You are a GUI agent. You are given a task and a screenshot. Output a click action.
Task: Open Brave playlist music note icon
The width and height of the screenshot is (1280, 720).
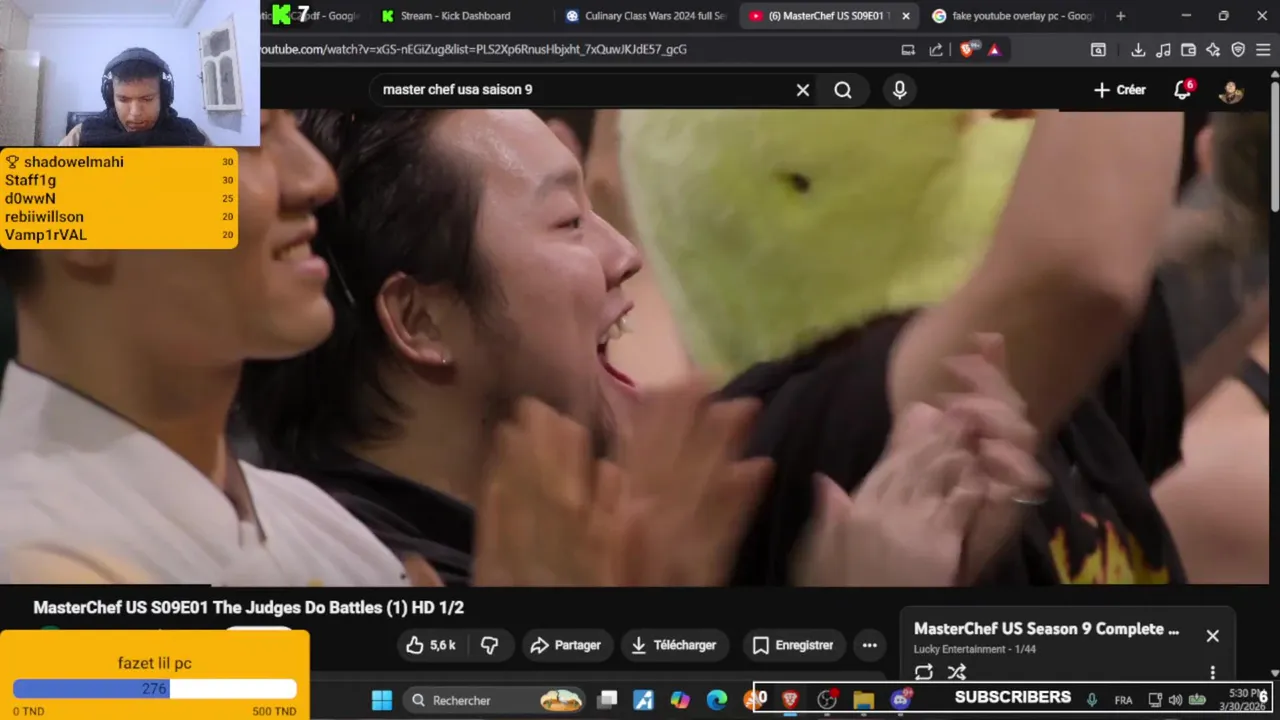coord(1163,50)
